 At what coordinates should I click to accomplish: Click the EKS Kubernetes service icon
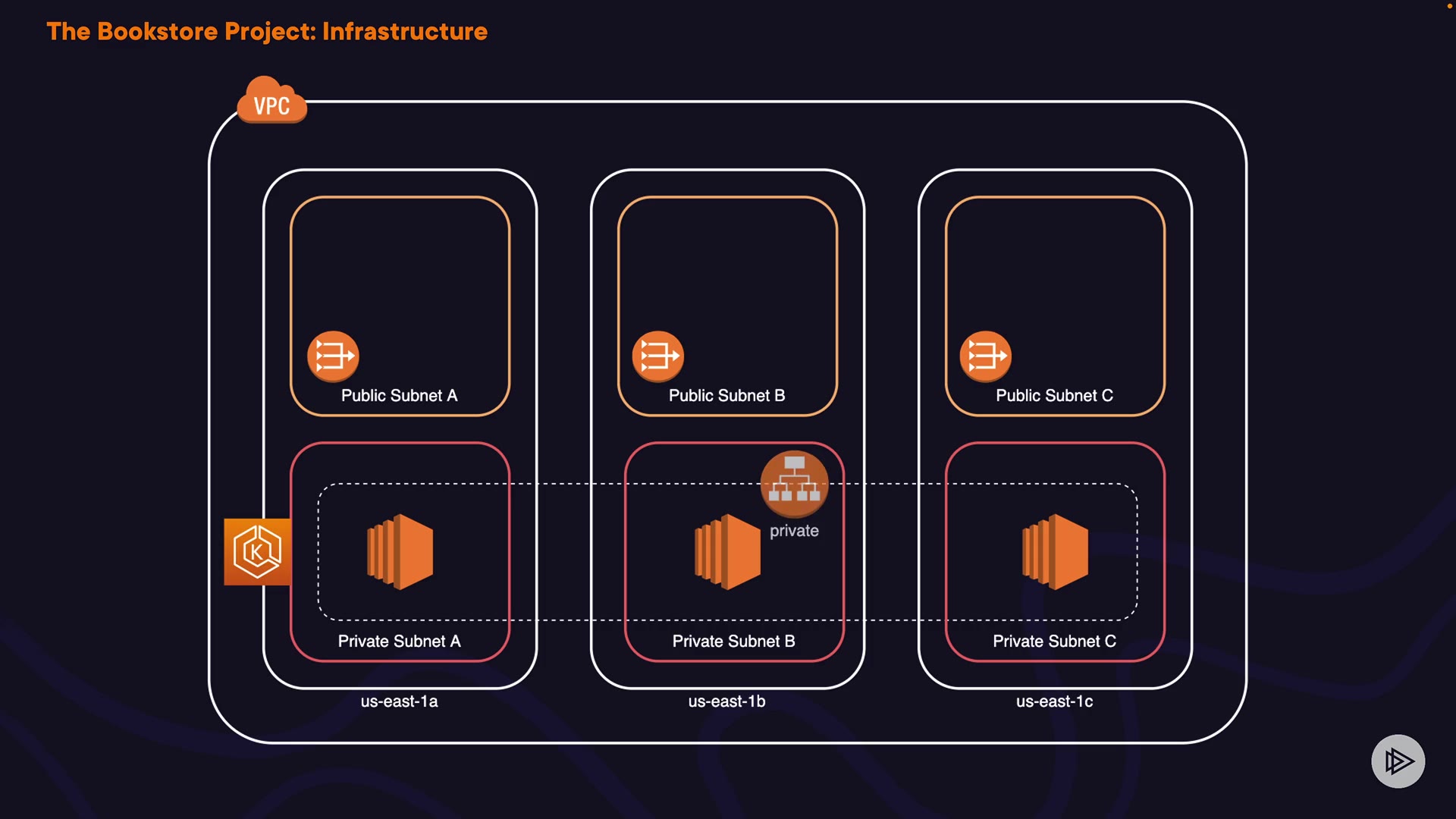(x=257, y=551)
